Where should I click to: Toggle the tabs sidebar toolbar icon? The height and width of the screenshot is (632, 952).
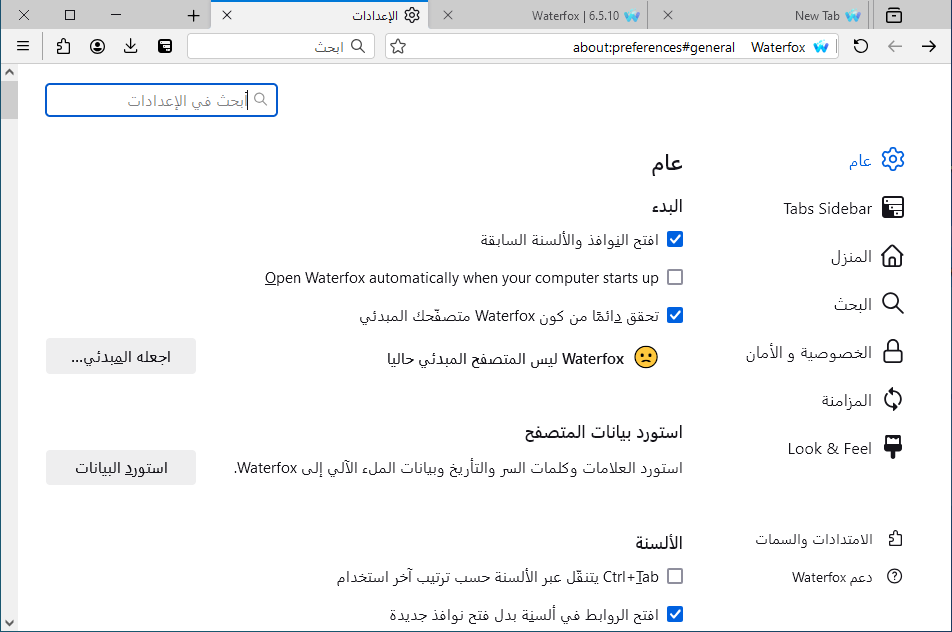click(165, 46)
